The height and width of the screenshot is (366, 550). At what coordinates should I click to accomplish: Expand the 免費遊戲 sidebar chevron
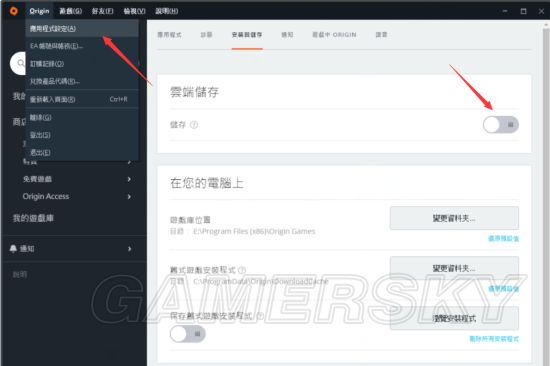click(x=129, y=179)
